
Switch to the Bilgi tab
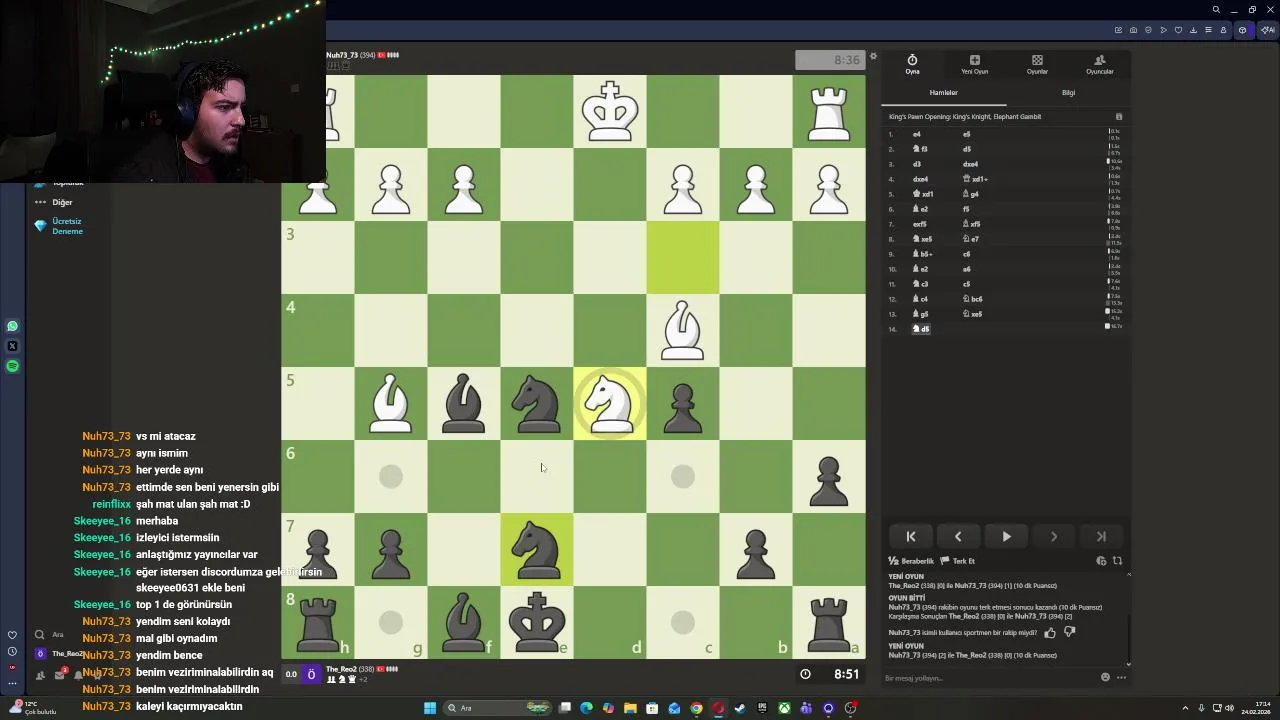[x=1068, y=93]
